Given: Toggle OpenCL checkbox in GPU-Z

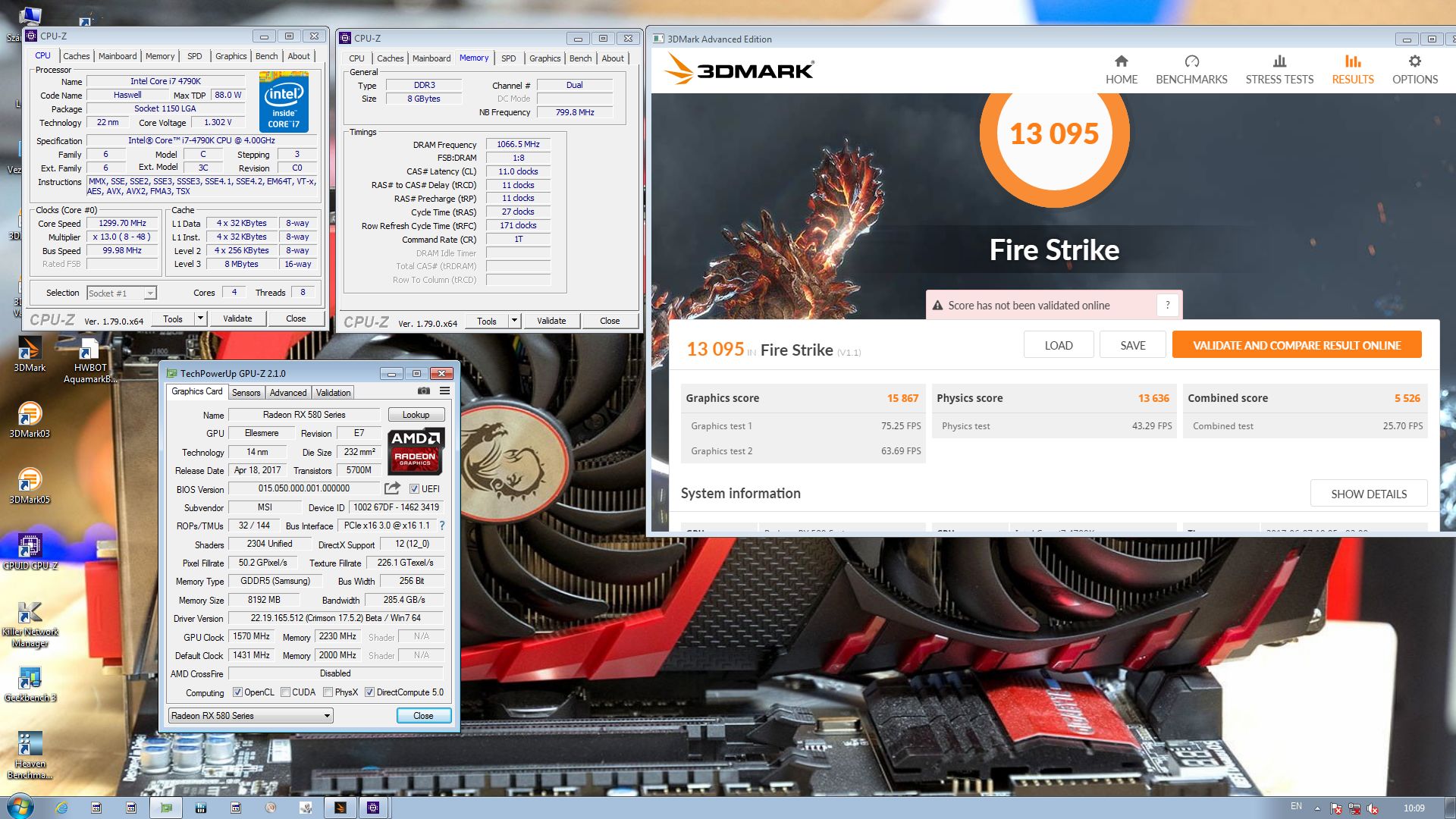Looking at the screenshot, I should coord(237,692).
